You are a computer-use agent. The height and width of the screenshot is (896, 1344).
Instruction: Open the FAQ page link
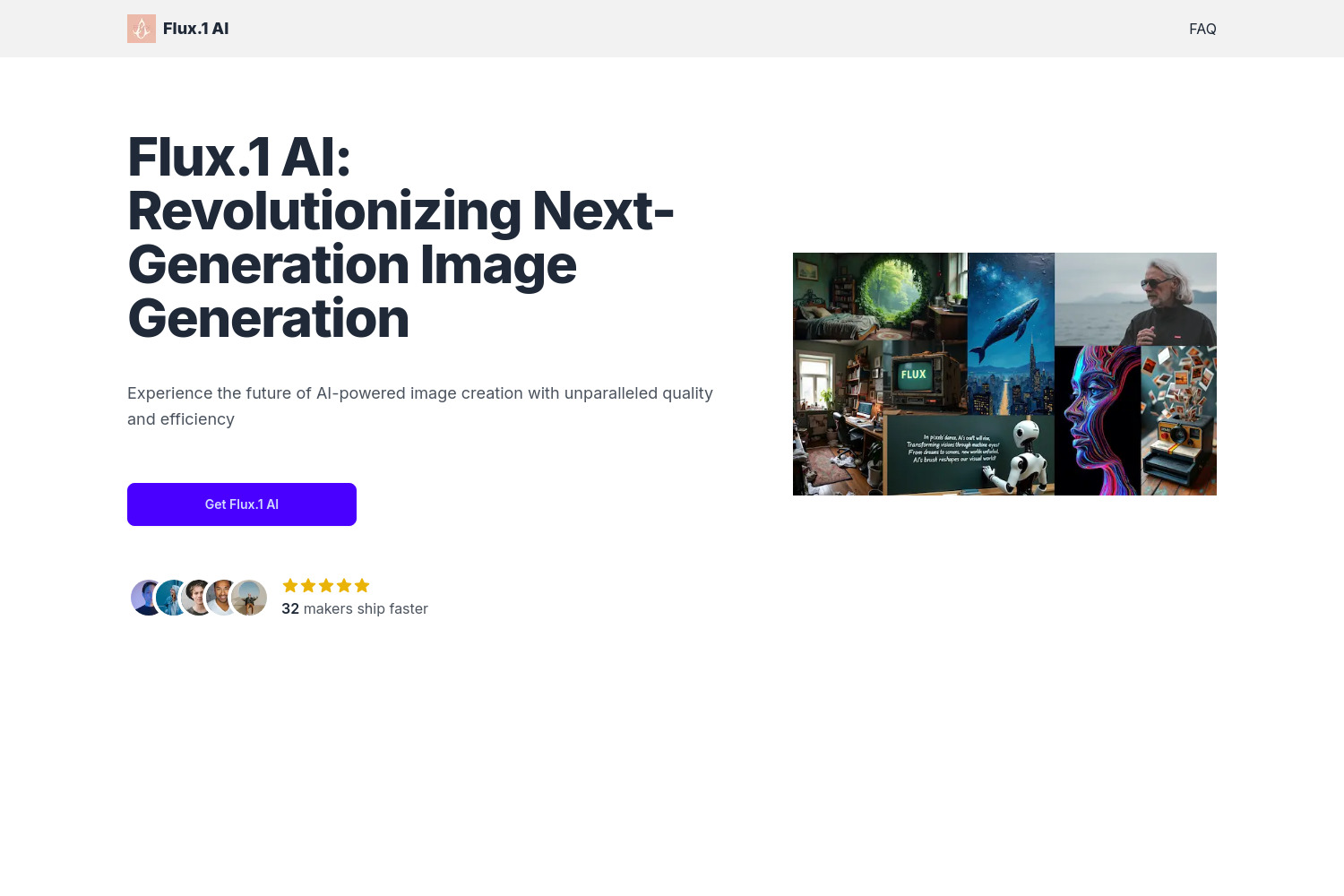(1202, 29)
